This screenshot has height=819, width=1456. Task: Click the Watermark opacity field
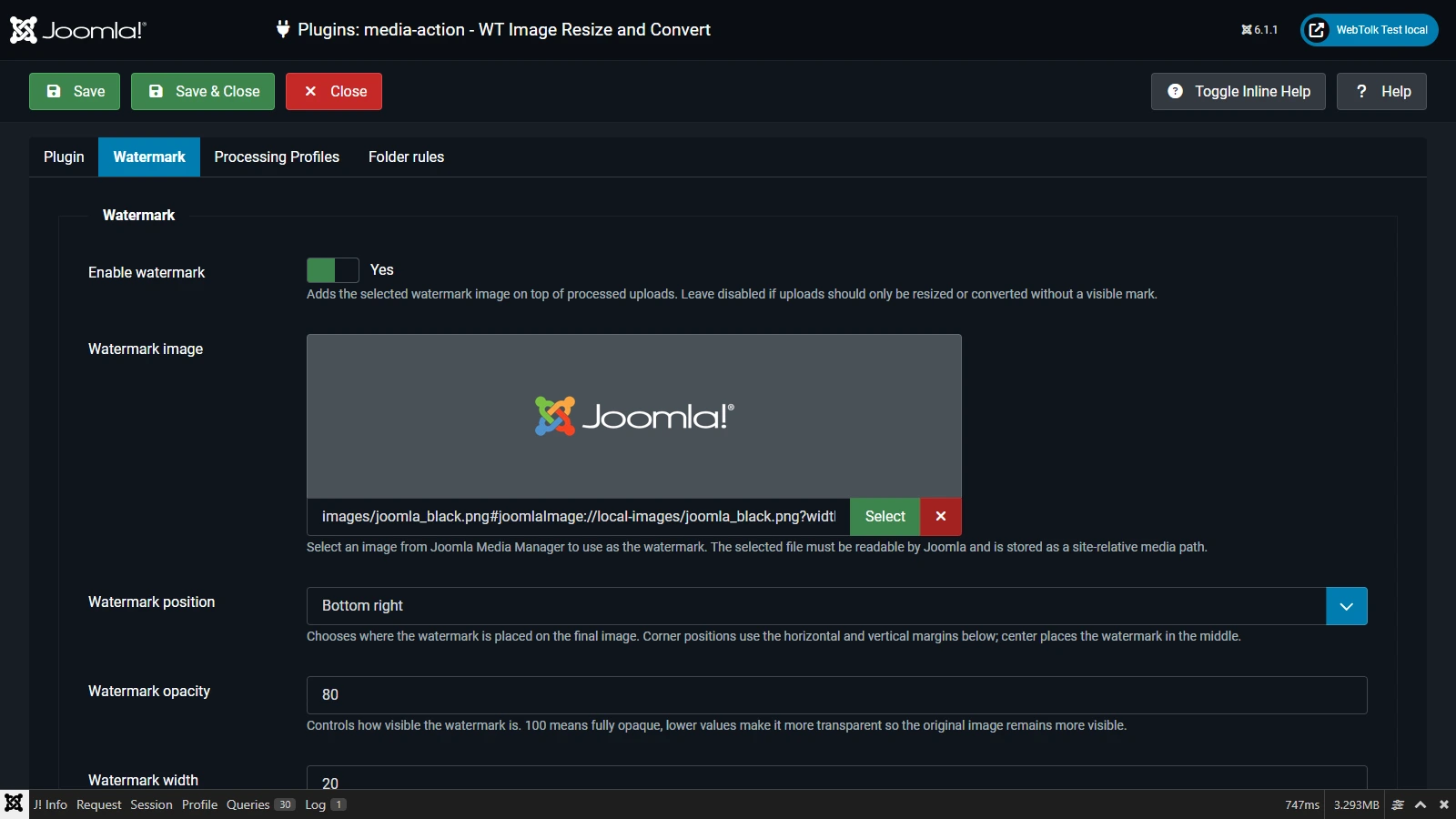pyautogui.click(x=837, y=695)
